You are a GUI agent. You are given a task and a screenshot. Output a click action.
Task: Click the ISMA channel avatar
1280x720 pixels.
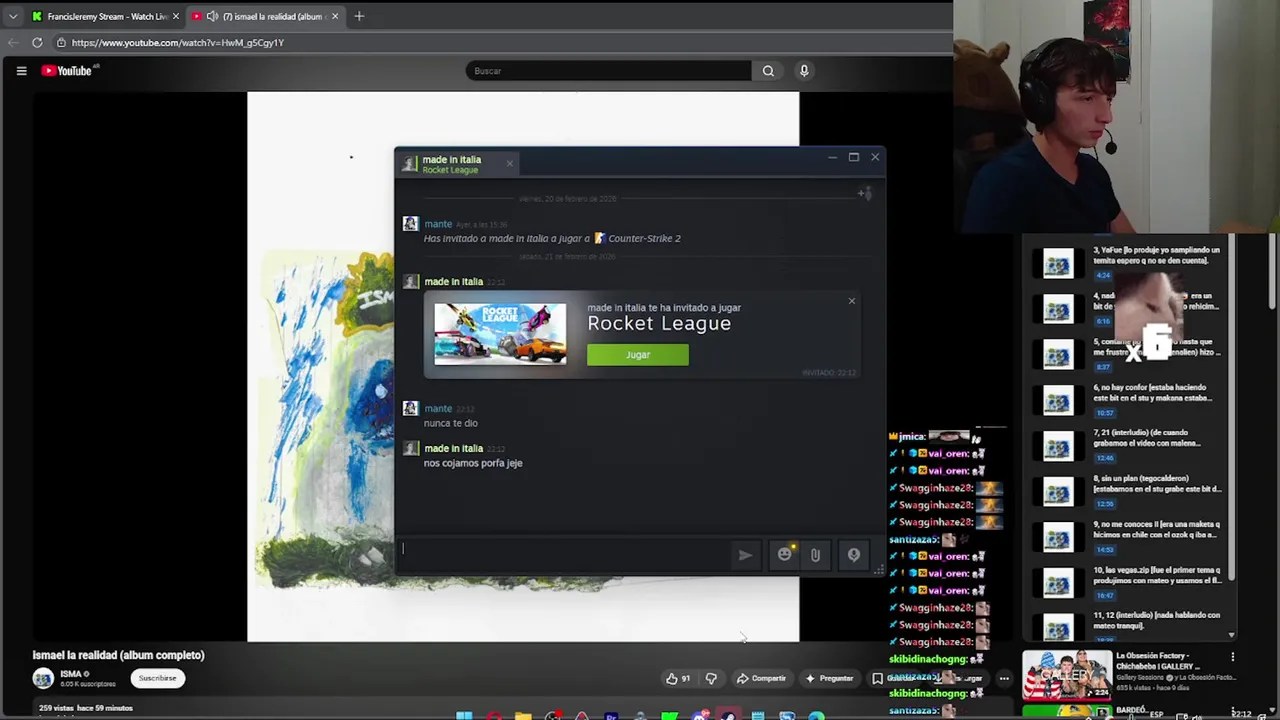pyautogui.click(x=43, y=678)
